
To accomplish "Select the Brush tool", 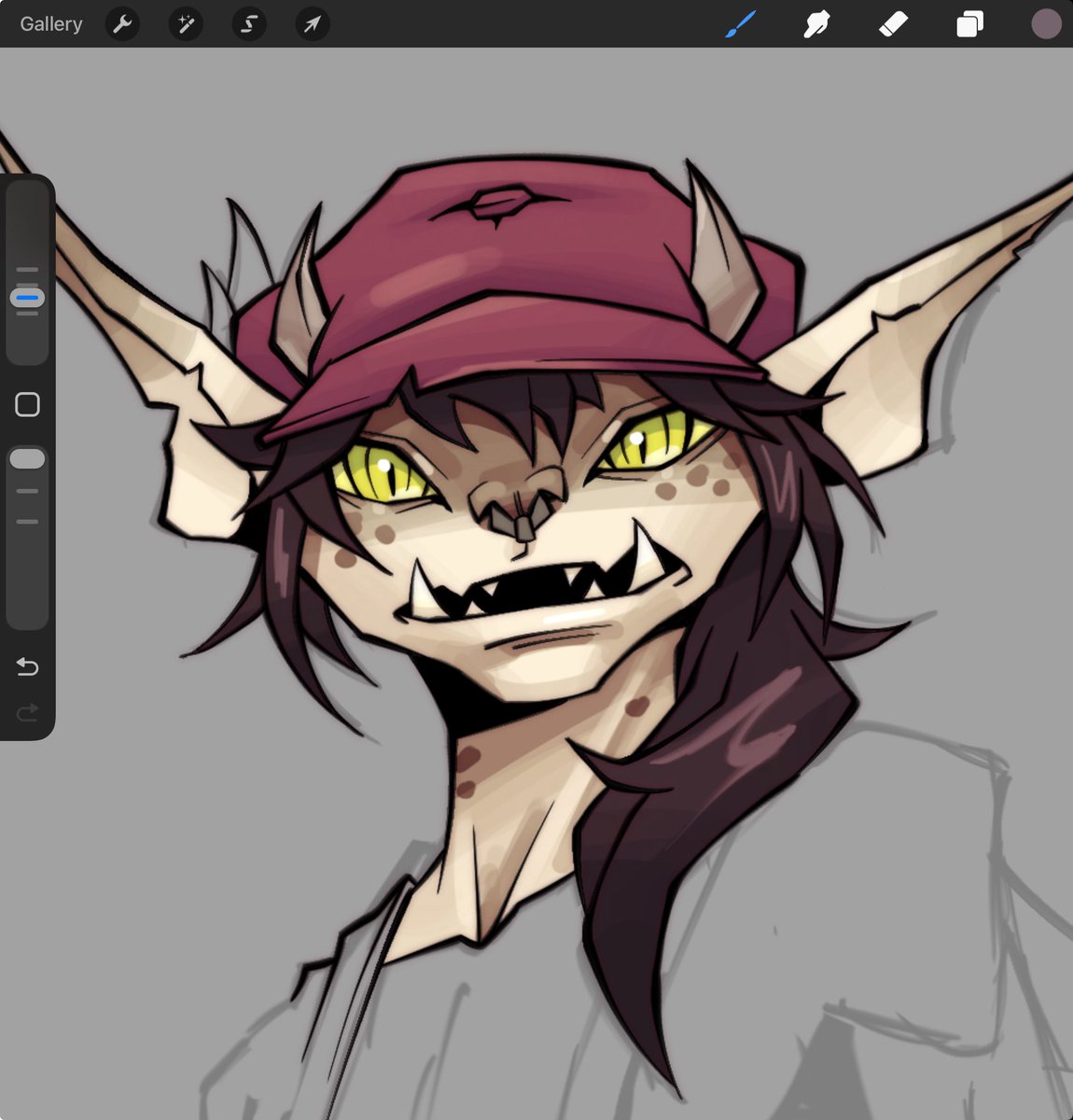I will coord(742,24).
